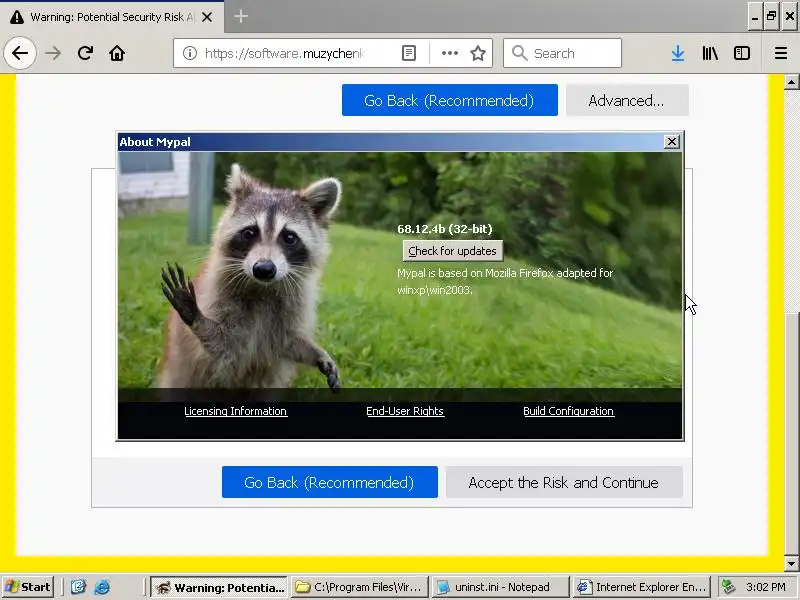Click the Forward arrow in the toolbar
Image resolution: width=800 pixels, height=600 pixels.
point(53,53)
